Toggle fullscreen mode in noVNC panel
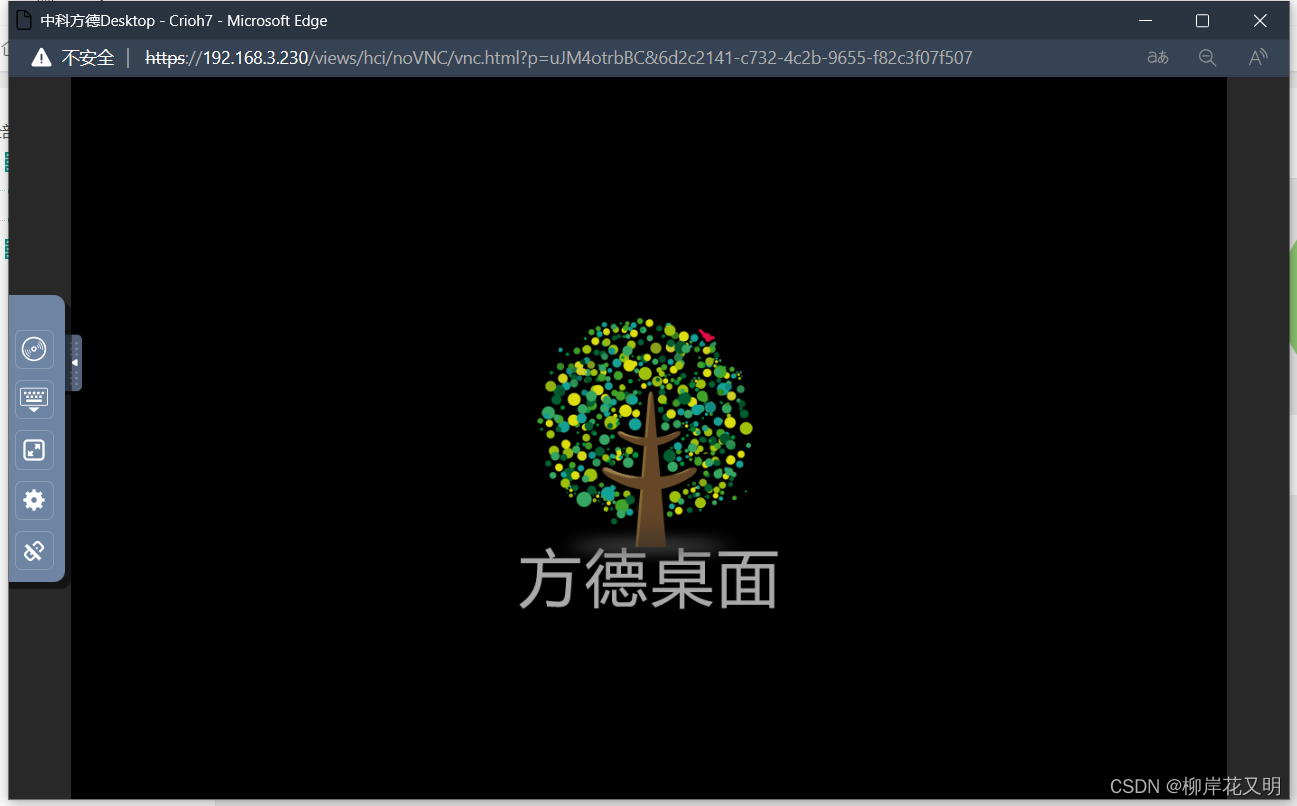 [34, 450]
